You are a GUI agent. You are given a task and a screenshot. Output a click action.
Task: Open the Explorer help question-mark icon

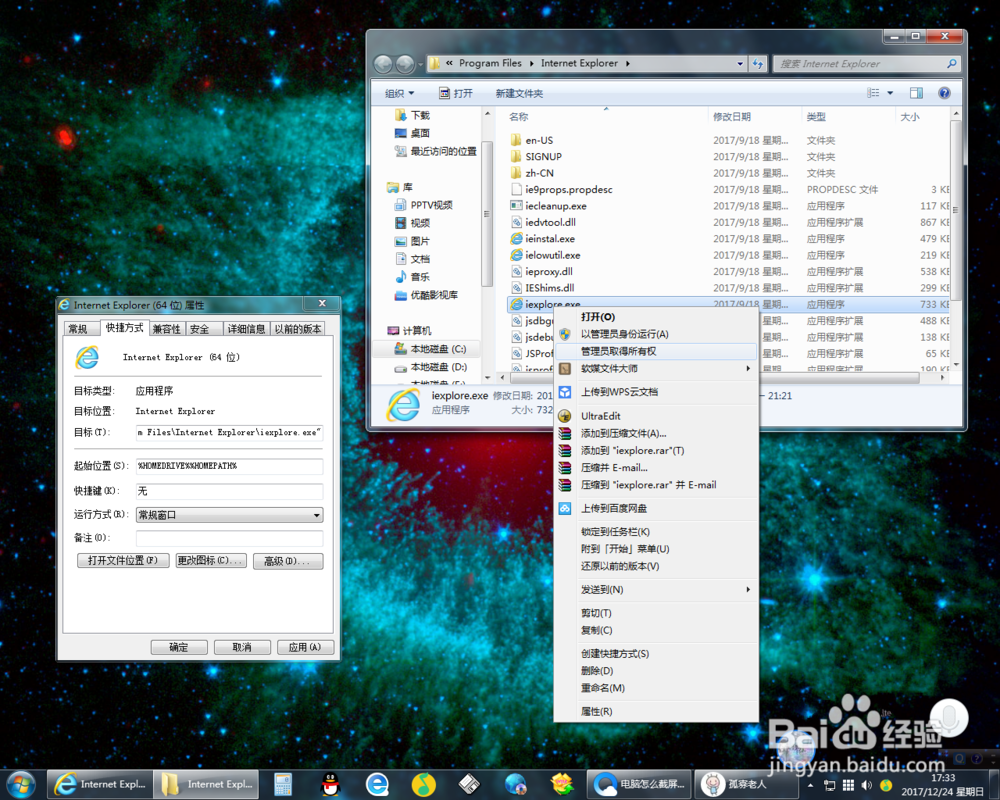(945, 93)
